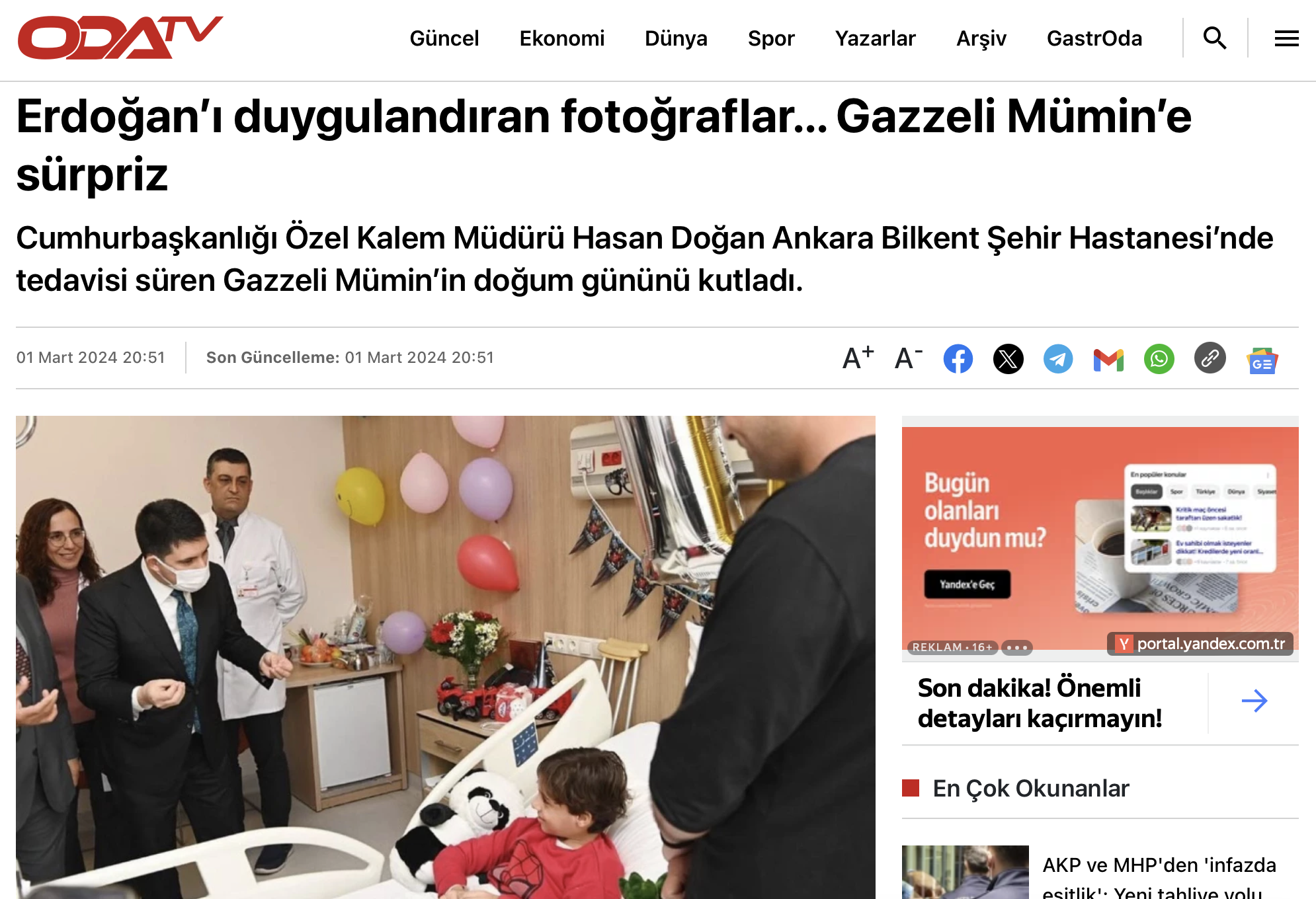Click the Yandex'e Geç ad button
Image resolution: width=1316 pixels, height=899 pixels.
pos(967,584)
